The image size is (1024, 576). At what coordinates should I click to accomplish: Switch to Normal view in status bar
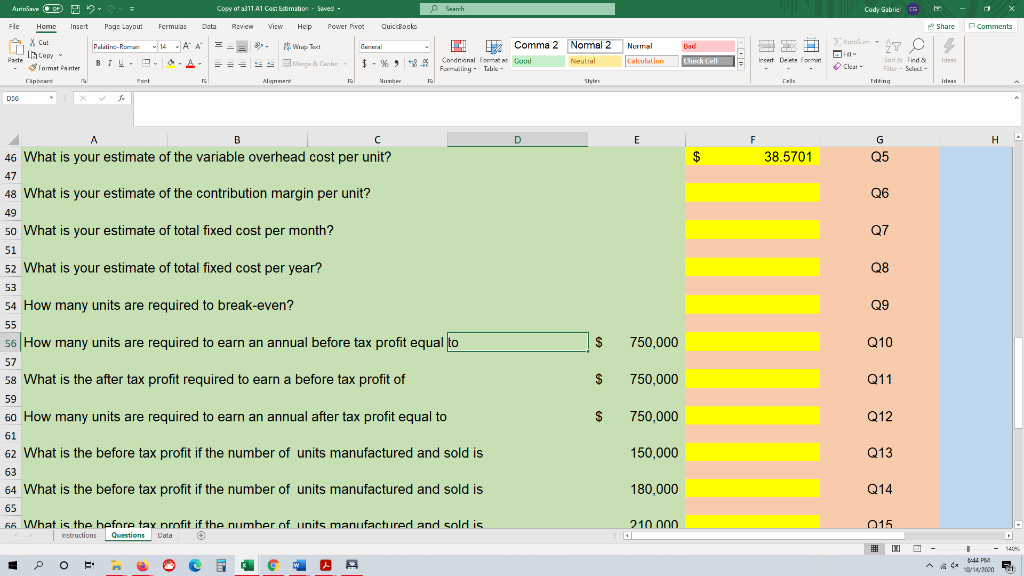[x=874, y=549]
